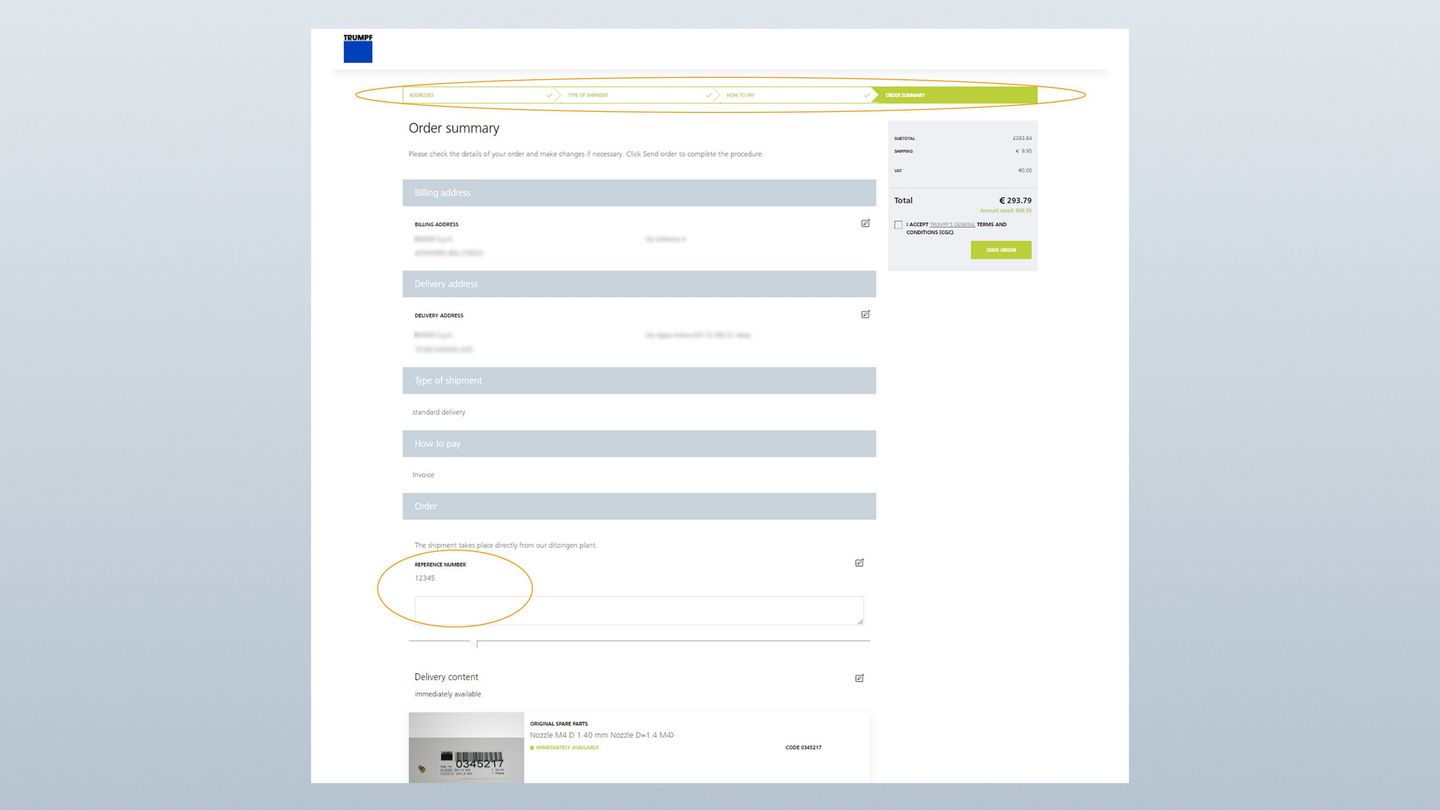
Task: Click into the order comment text box
Action: pyautogui.click(x=638, y=610)
